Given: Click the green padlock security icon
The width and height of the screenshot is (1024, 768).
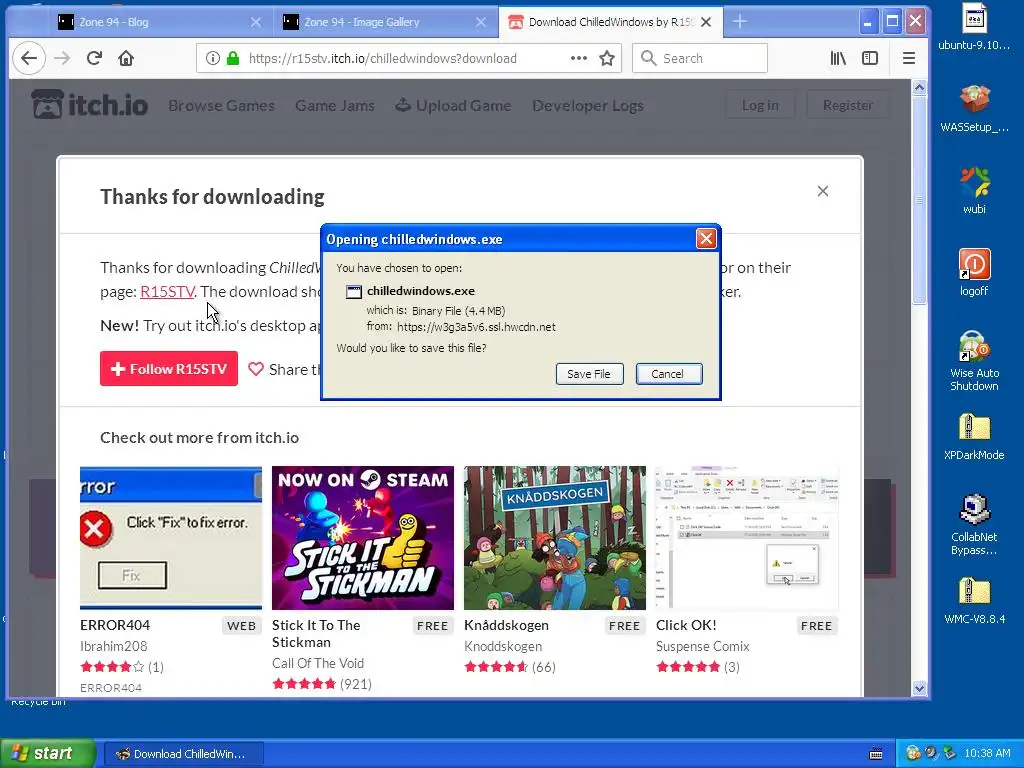Looking at the screenshot, I should [x=232, y=58].
